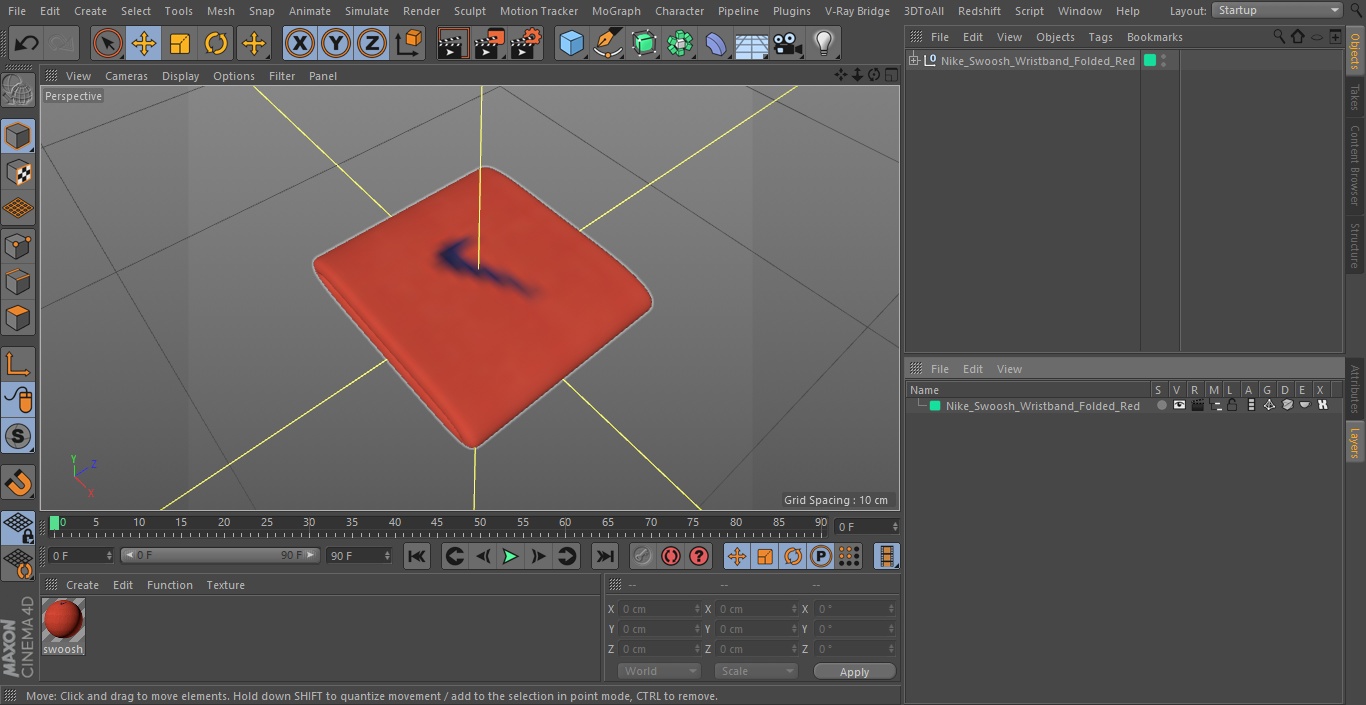This screenshot has height=705, width=1366.
Task: Open the Attributes side tab
Action: (1355, 389)
